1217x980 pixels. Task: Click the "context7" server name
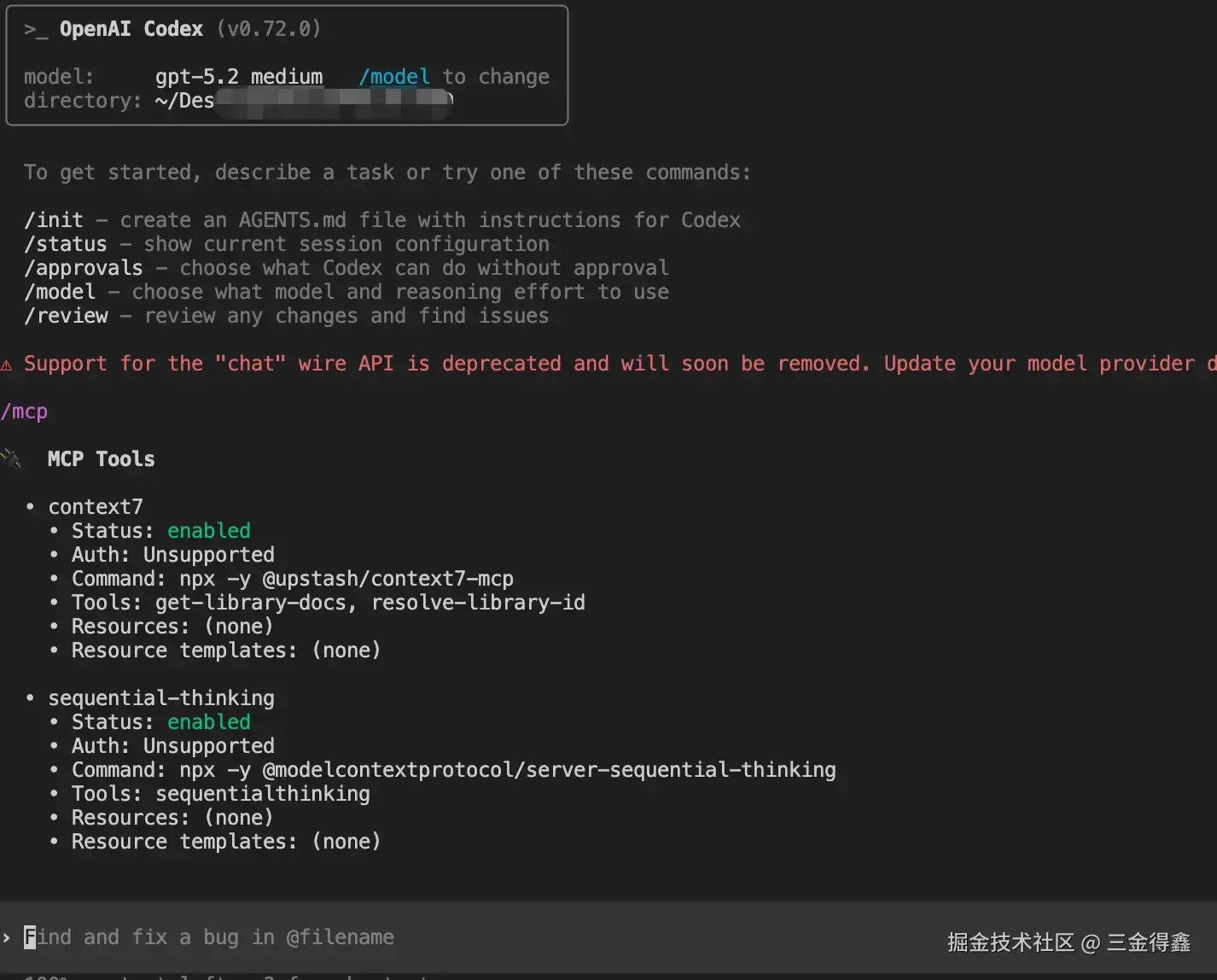pos(96,507)
